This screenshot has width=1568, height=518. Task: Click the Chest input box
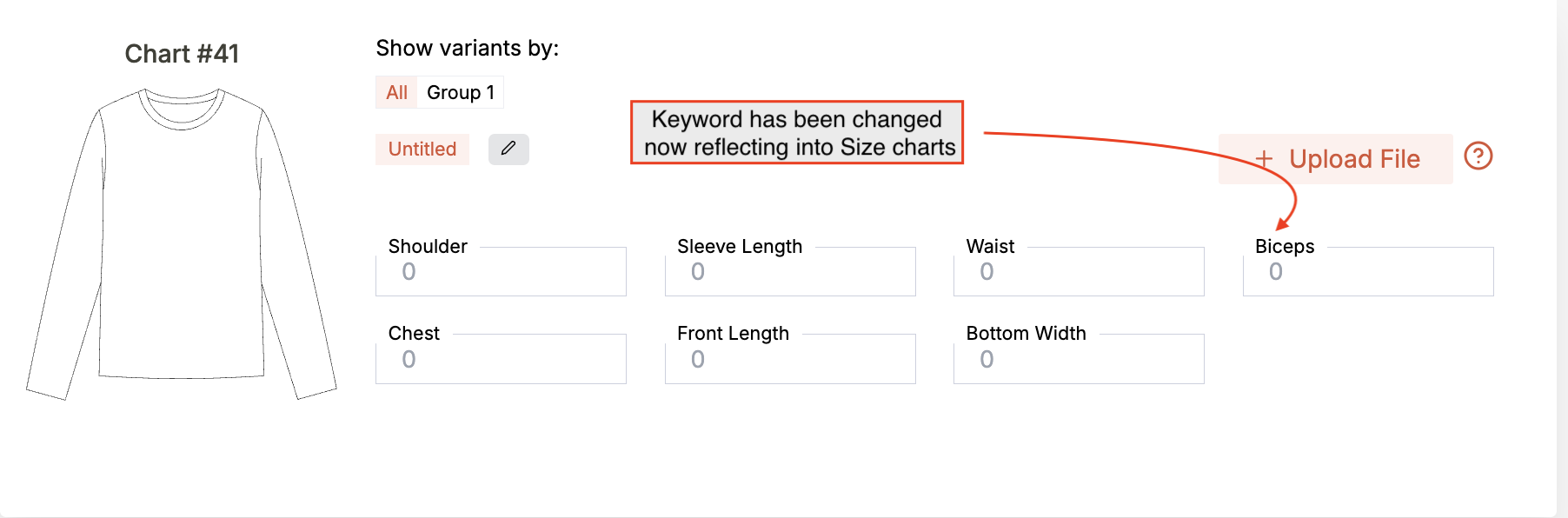pos(501,360)
